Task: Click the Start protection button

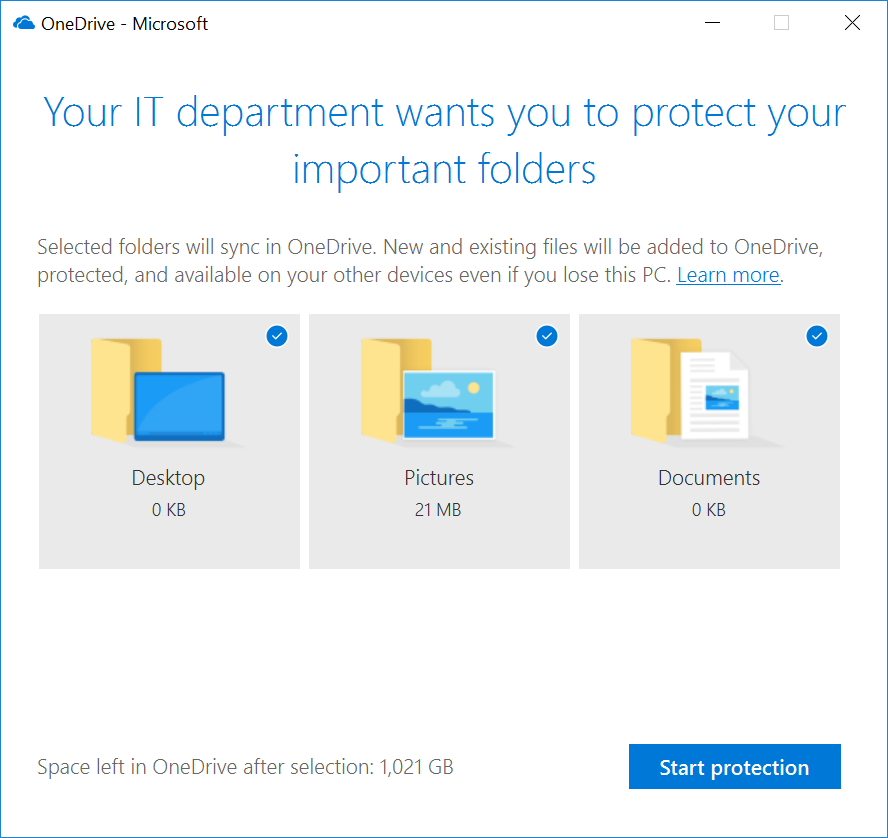Action: coord(735,767)
